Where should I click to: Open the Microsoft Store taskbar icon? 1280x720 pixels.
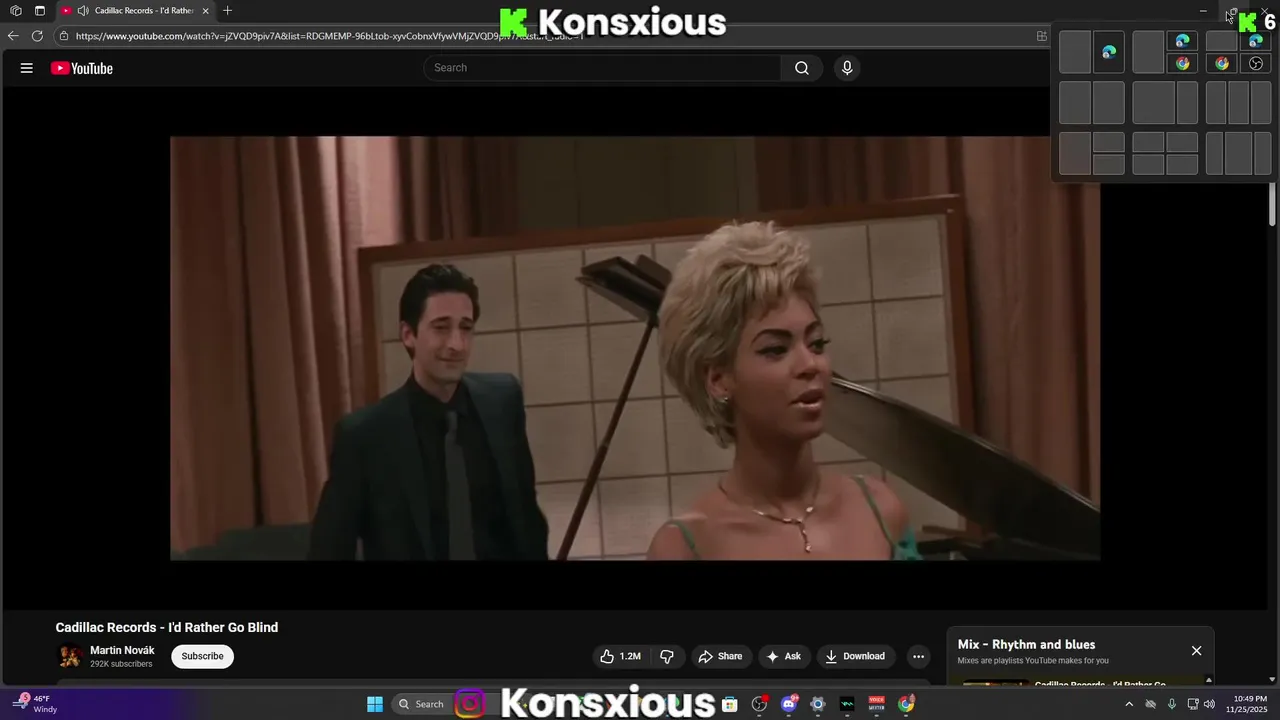click(730, 704)
